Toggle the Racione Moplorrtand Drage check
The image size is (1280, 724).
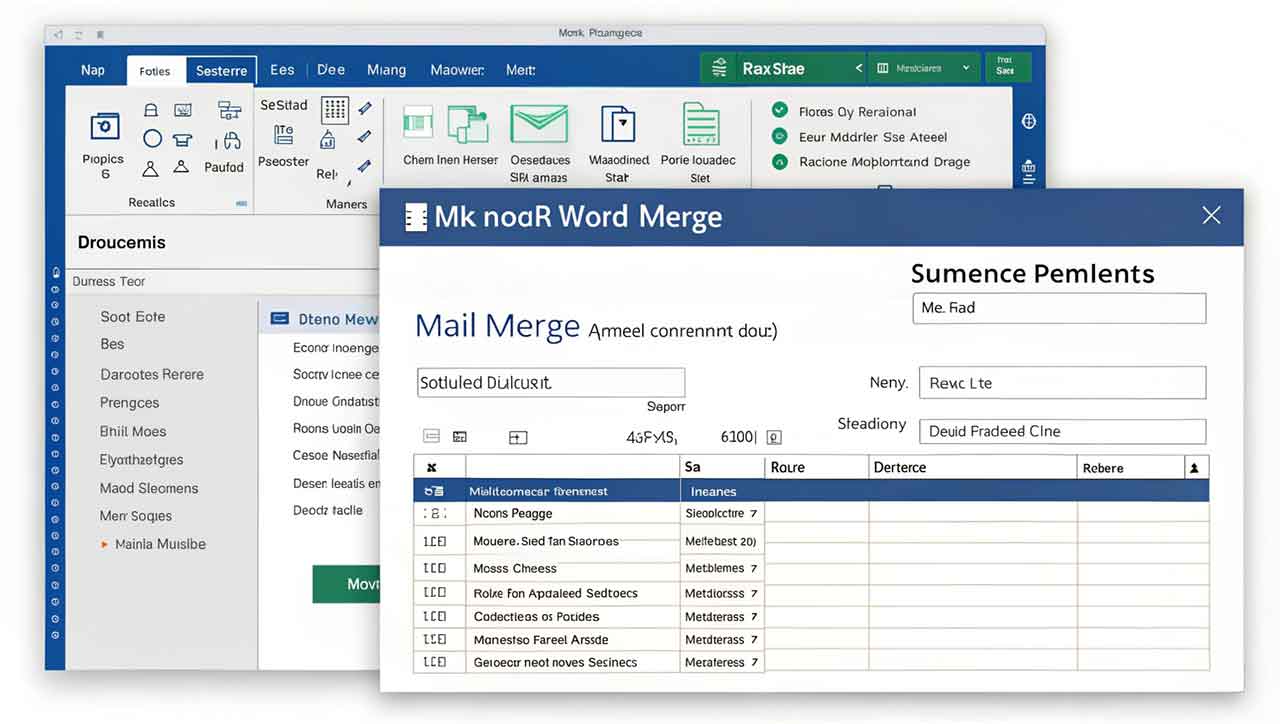tap(780, 161)
